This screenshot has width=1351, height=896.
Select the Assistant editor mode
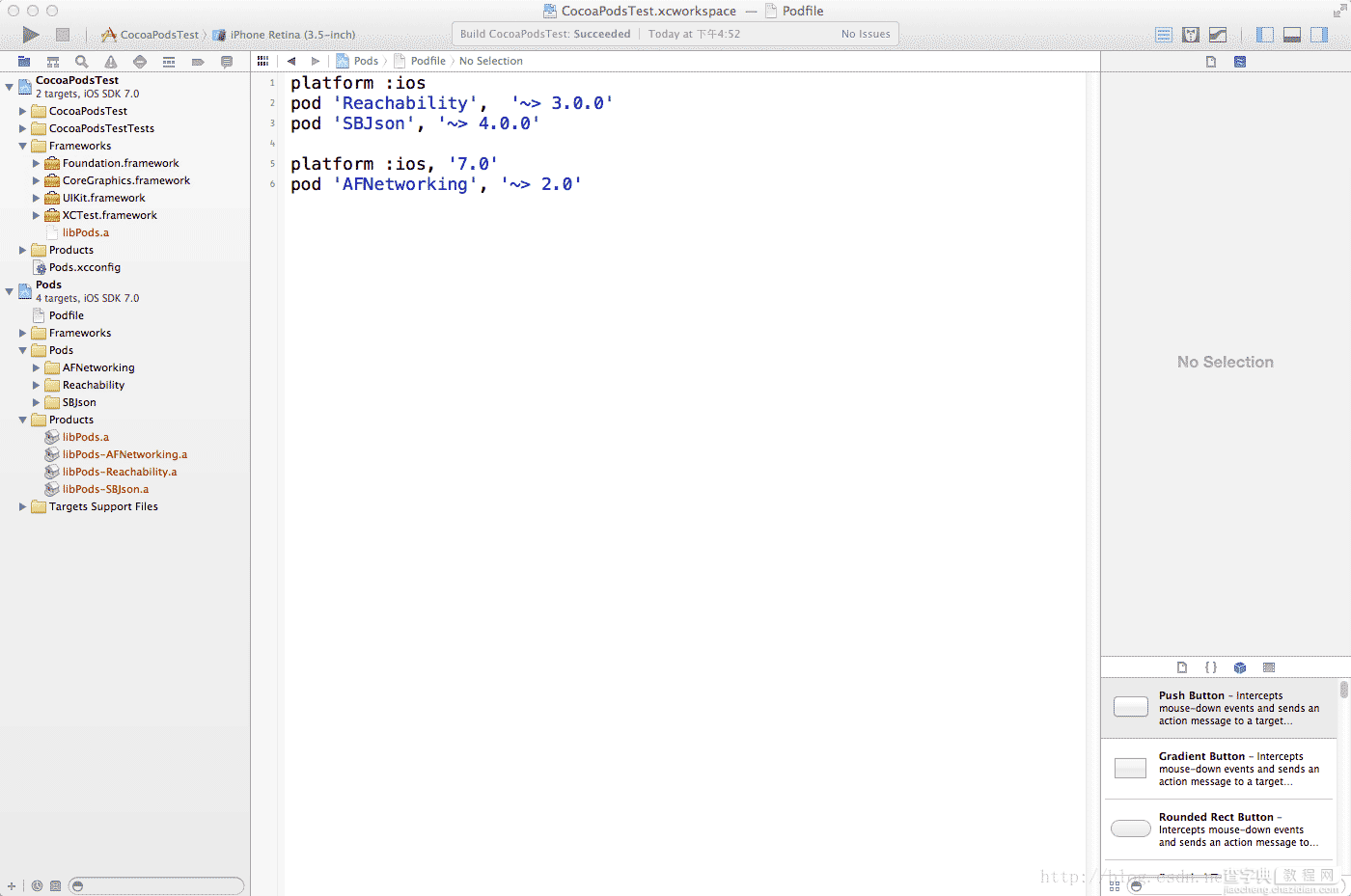1191,35
